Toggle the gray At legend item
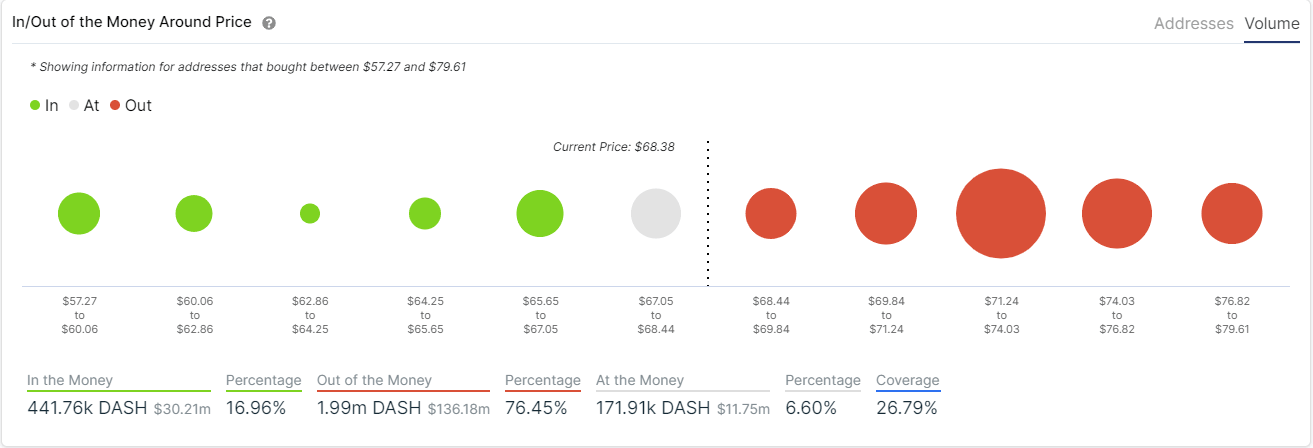This screenshot has height=448, width=1313. (x=84, y=105)
